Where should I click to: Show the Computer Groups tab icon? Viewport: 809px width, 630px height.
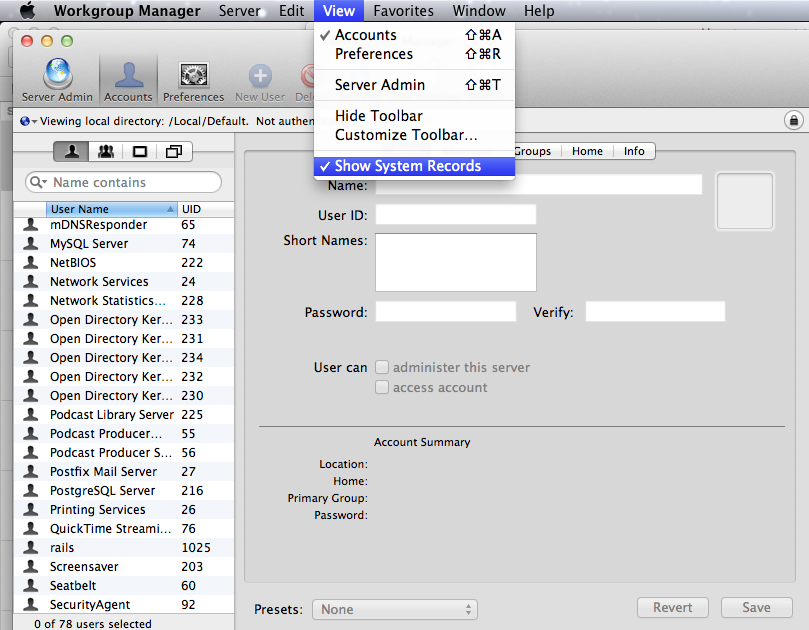[174, 152]
